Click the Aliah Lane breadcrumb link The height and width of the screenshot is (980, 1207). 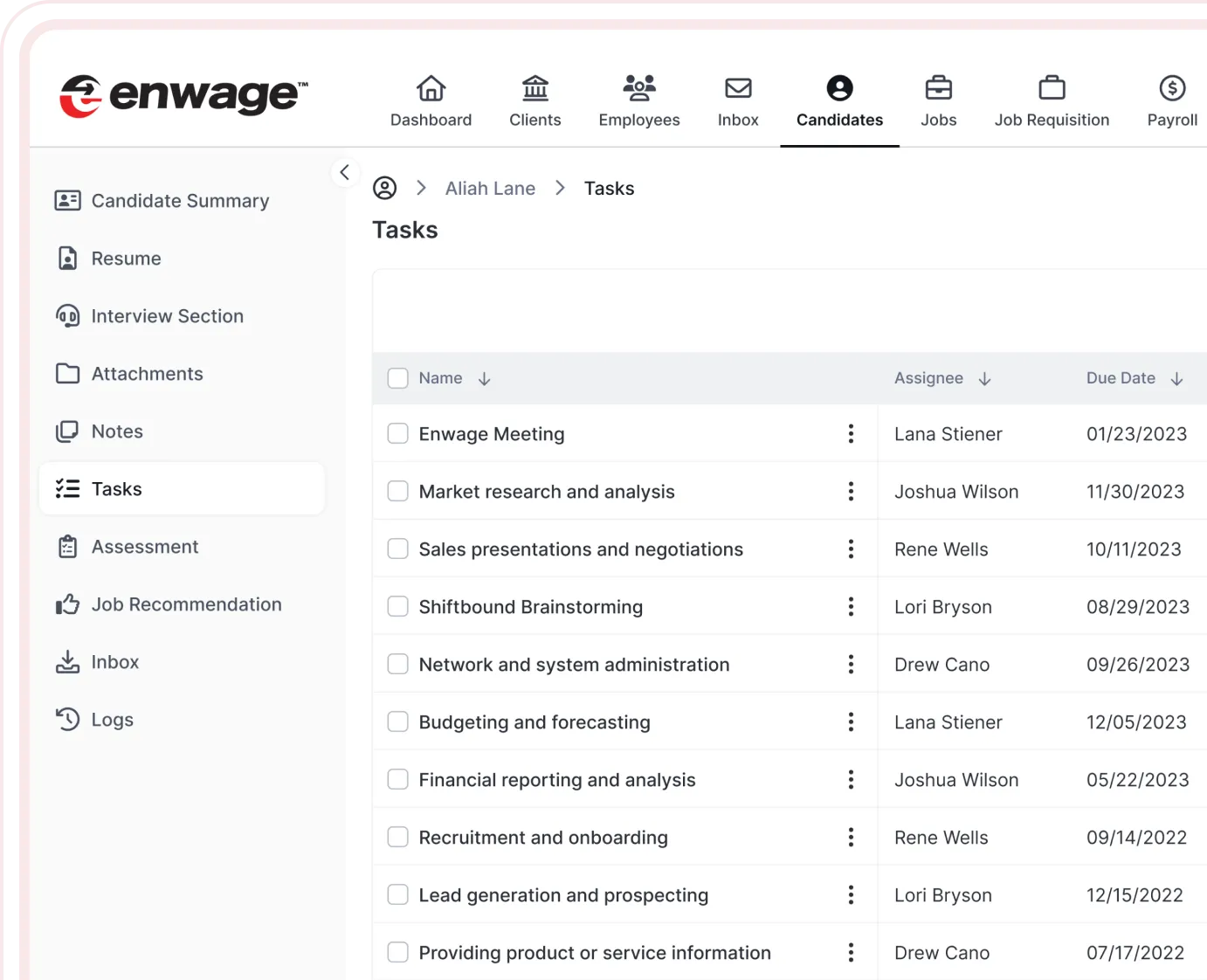(490, 189)
